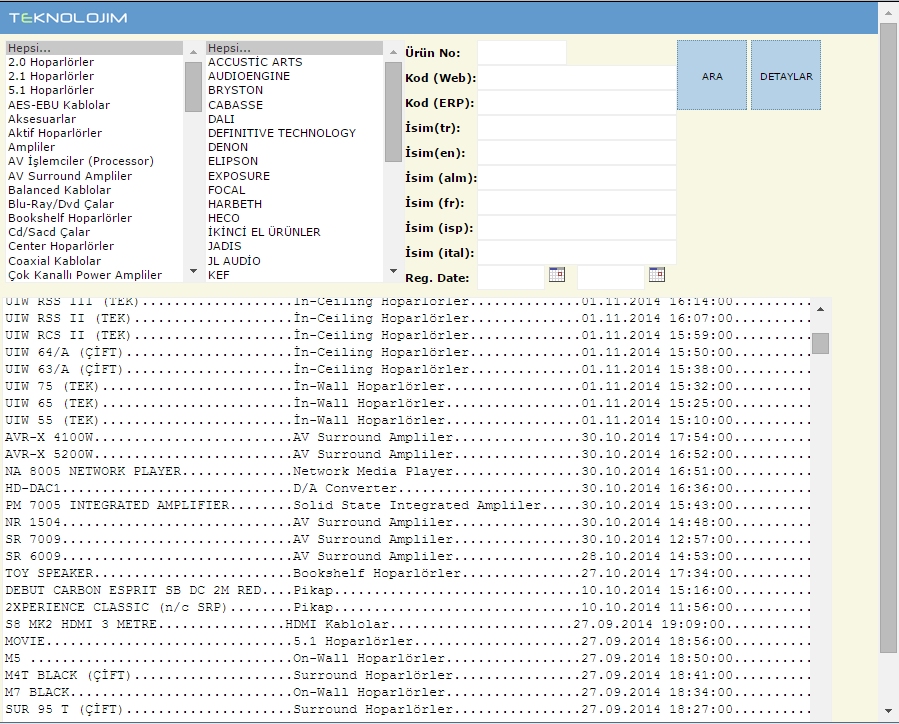
Task: Pick İKİNCİ EL ÜRÜNLER brand
Action: [x=295, y=232]
